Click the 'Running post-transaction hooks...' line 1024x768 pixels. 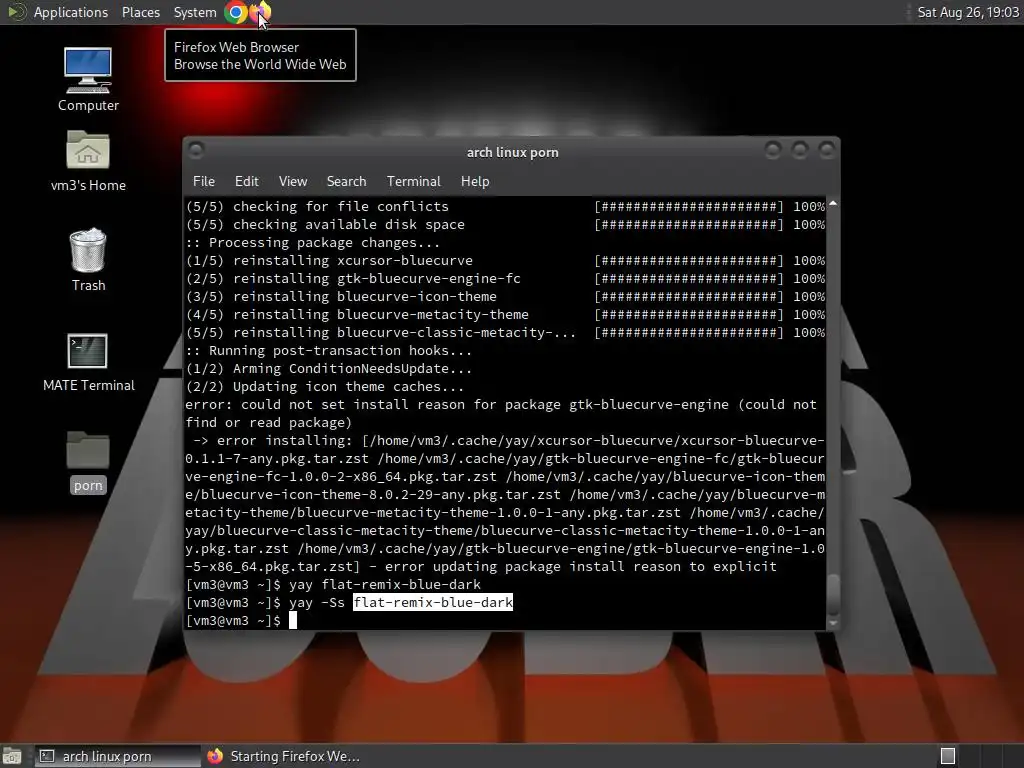[x=328, y=351]
